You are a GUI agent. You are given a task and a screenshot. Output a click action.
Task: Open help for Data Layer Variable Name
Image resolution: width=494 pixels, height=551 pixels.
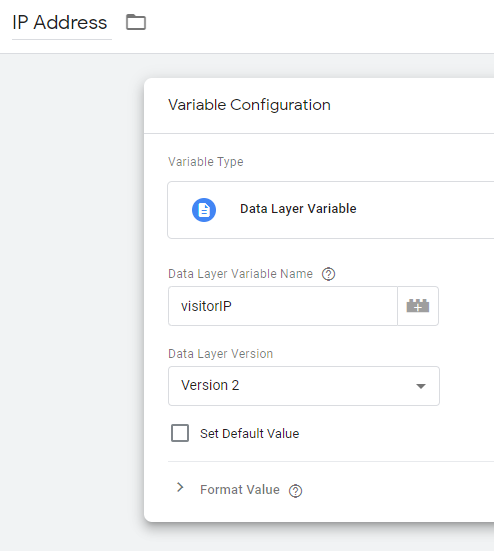(x=329, y=274)
